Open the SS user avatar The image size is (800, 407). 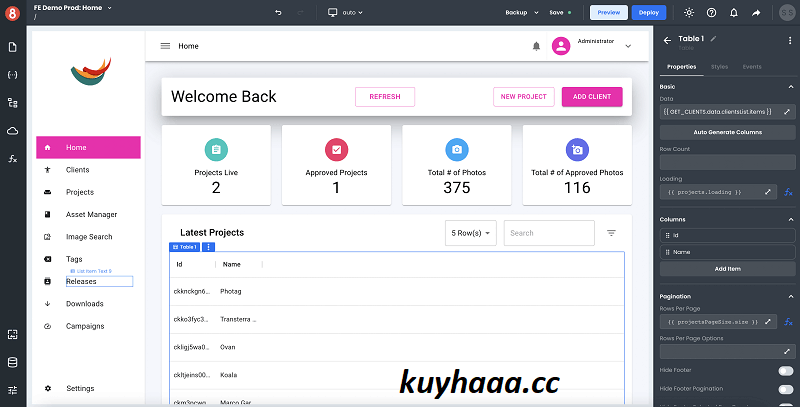tap(787, 13)
